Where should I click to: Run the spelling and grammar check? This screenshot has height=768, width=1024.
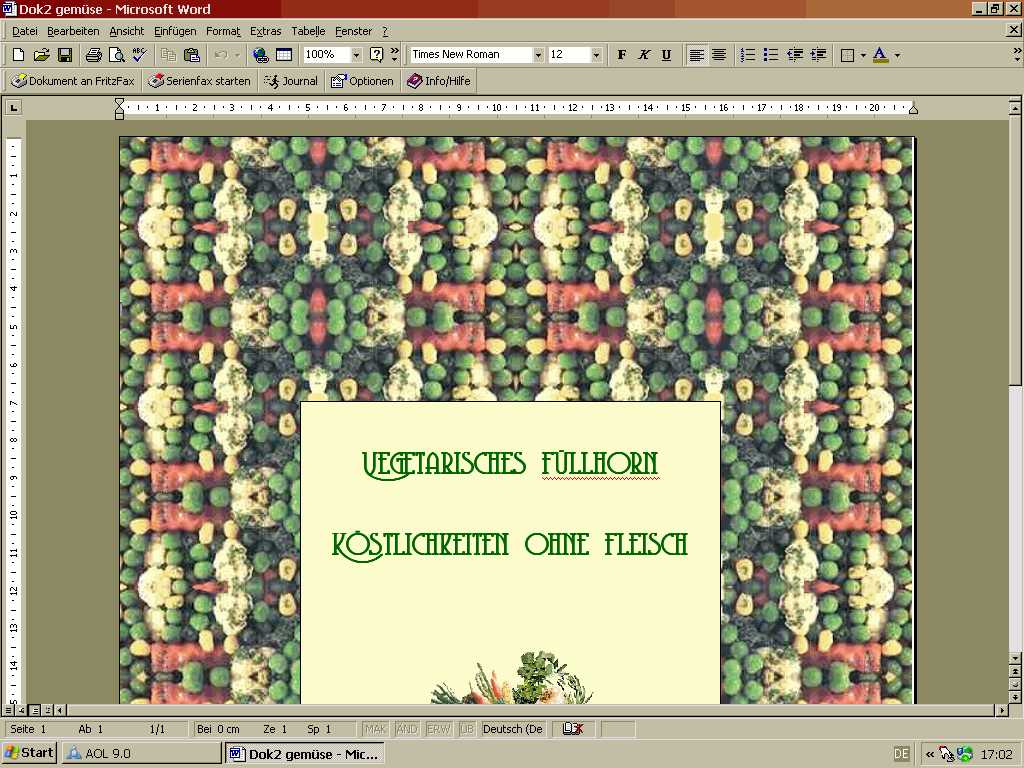coord(139,55)
